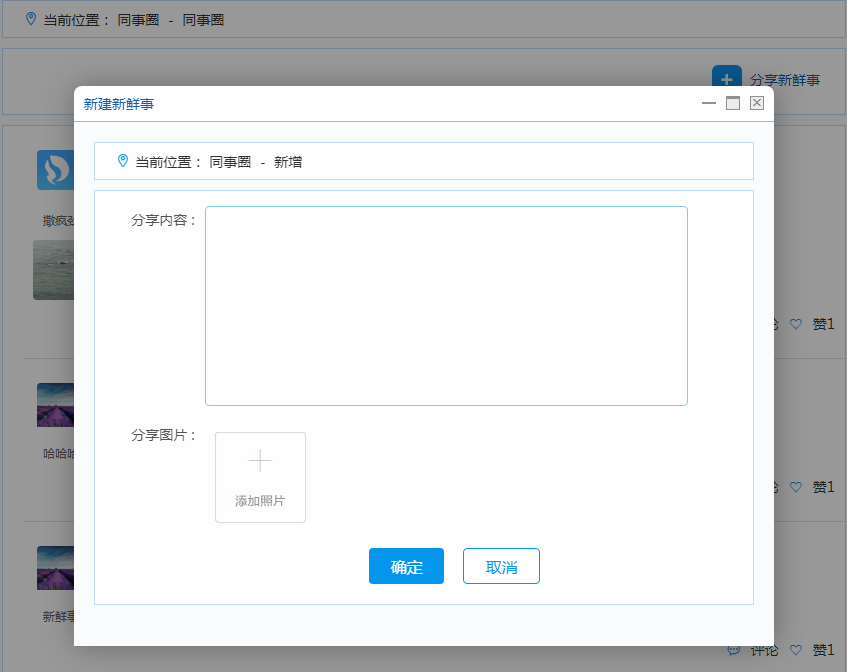Minimize the 新建新鲜事 dialog
The height and width of the screenshot is (672, 847).
coord(709,103)
